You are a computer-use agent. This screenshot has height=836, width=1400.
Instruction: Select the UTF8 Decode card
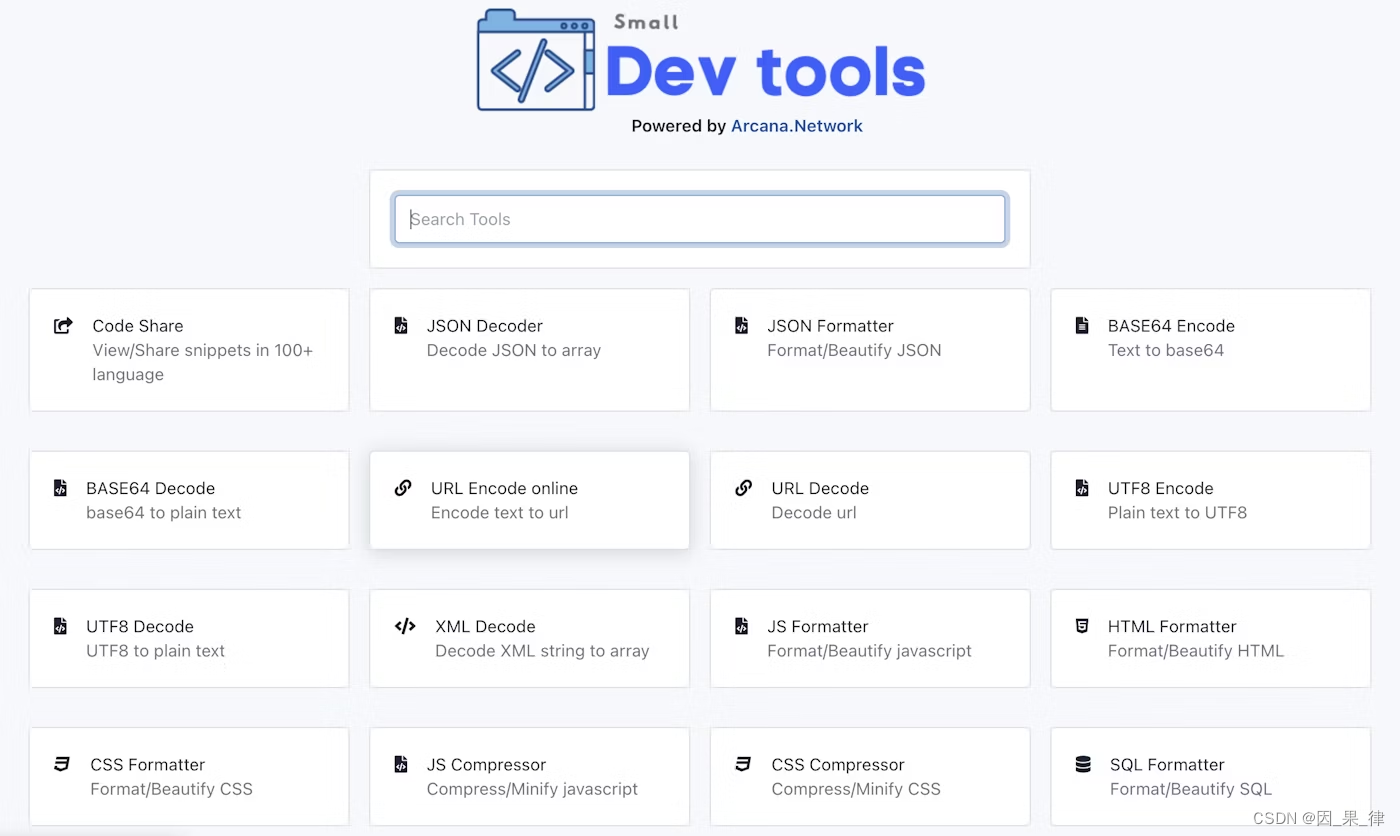(189, 638)
